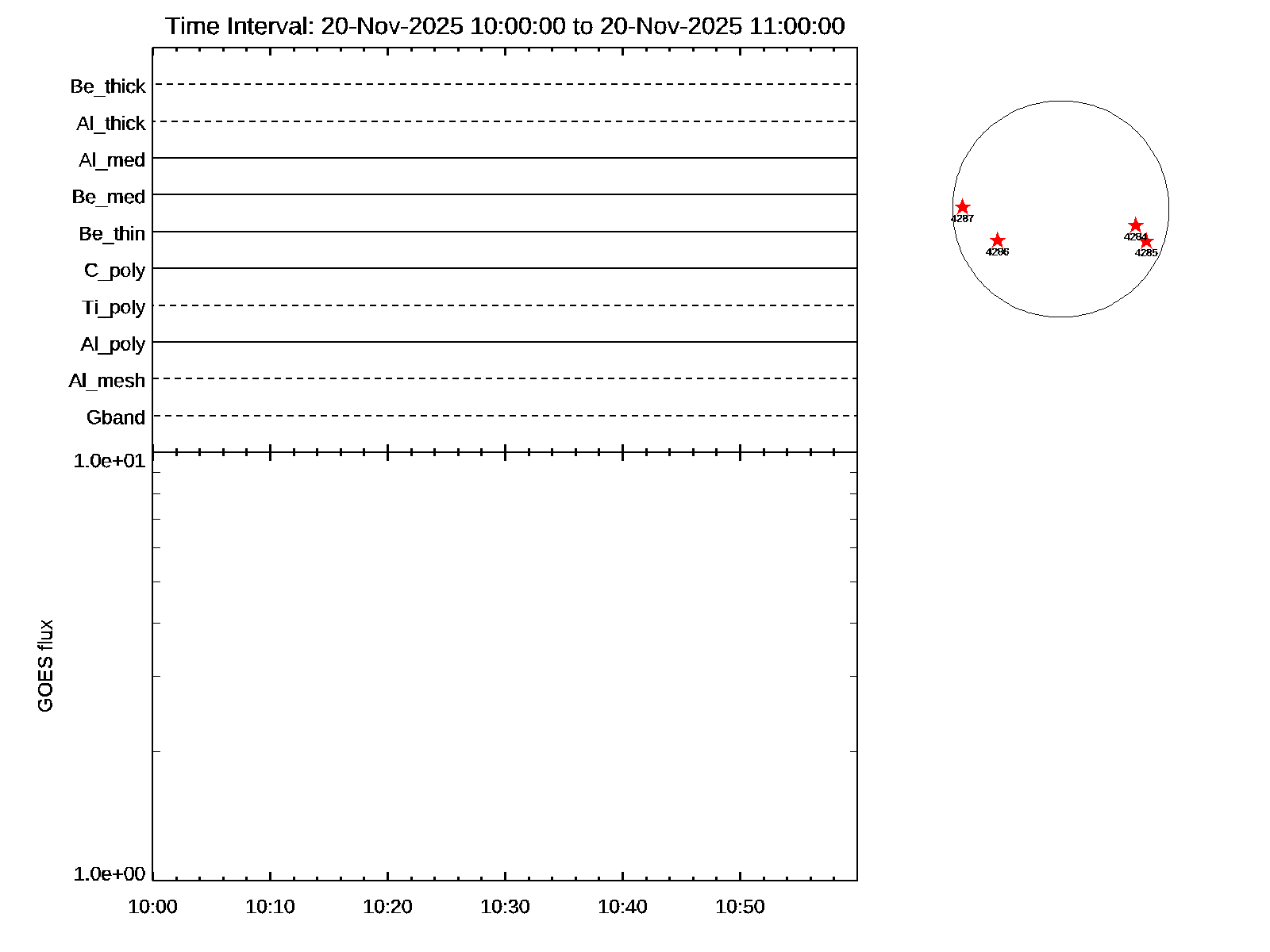Click the Al_med filter row label
The image size is (1270, 952).
click(112, 160)
